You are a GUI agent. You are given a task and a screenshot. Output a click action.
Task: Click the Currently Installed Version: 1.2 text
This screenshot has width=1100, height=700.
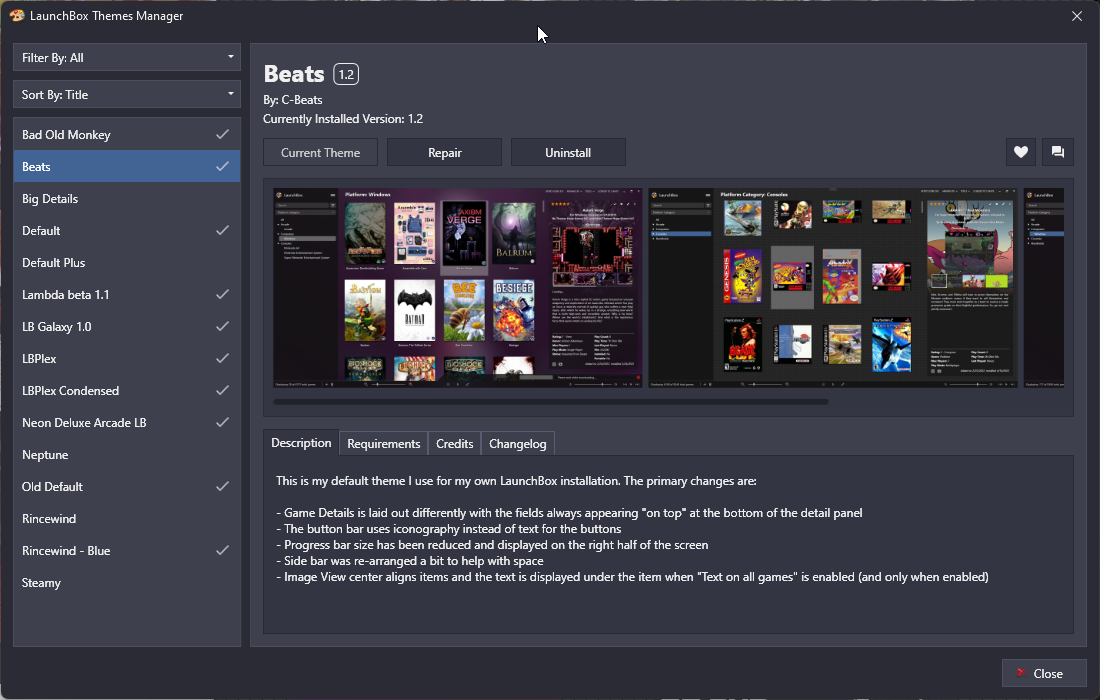343,119
